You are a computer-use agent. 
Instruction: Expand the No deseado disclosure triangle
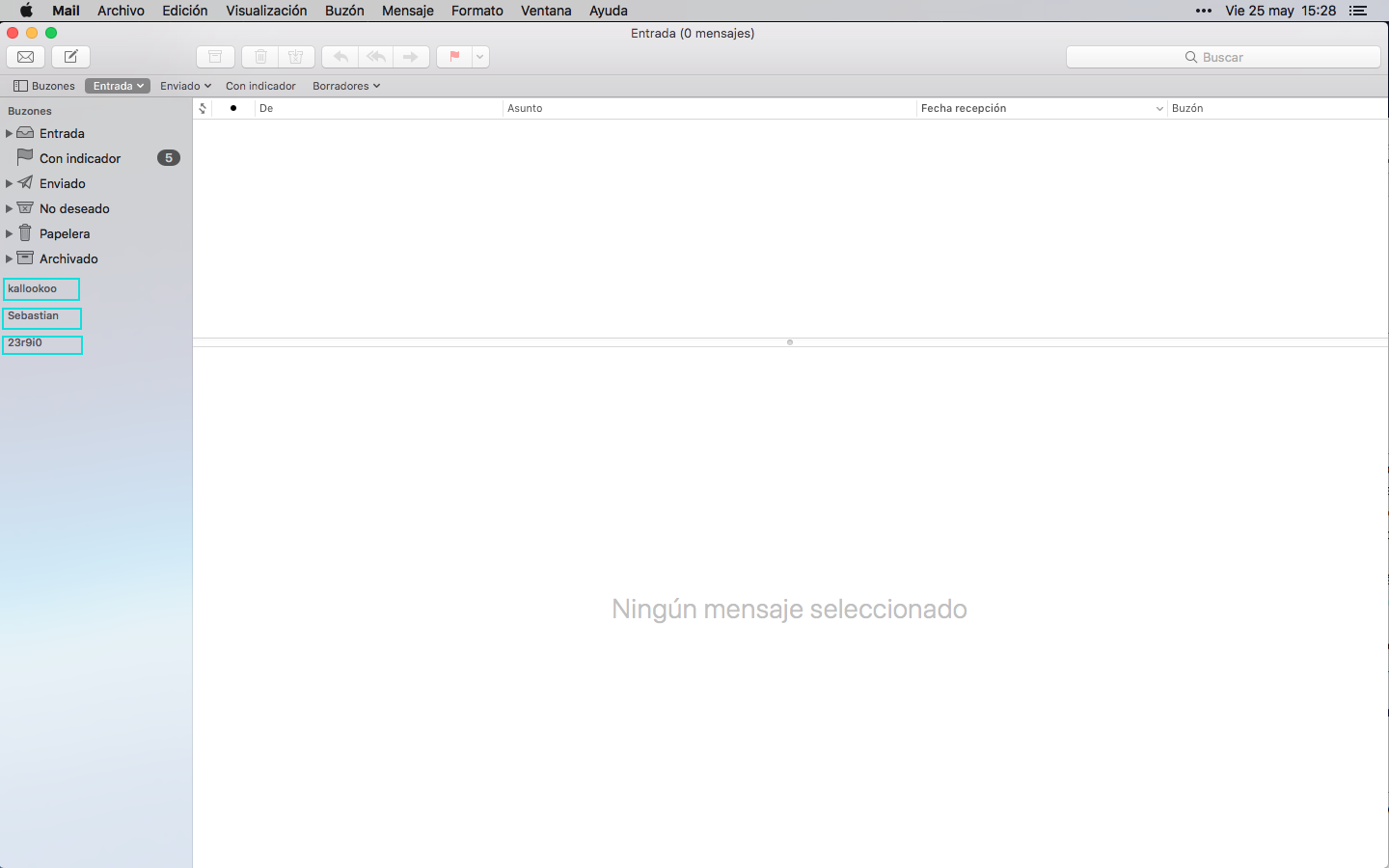tap(9, 208)
